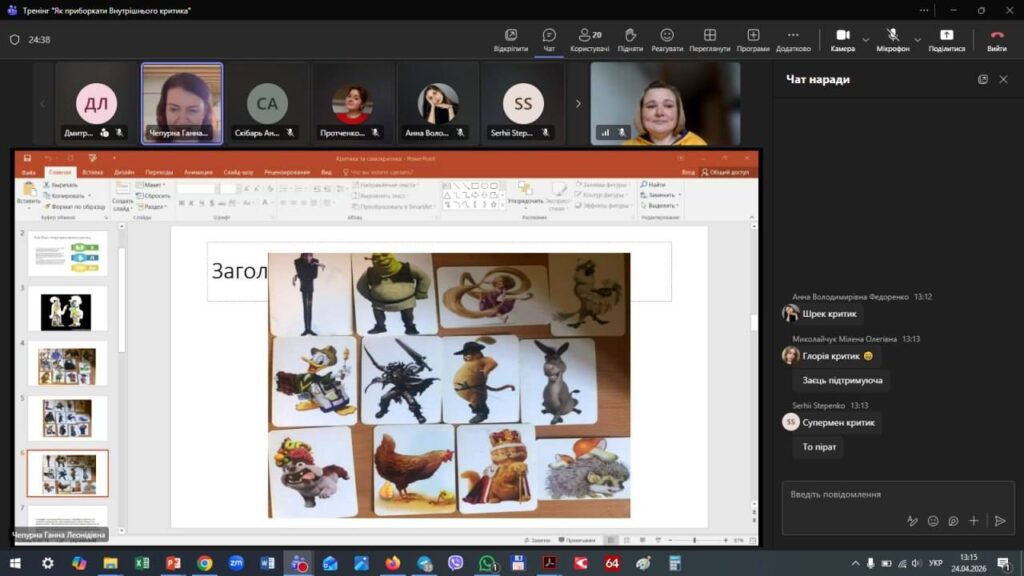The width and height of the screenshot is (1024, 576).
Task: Open Програми apps icon
Action: pos(753,40)
